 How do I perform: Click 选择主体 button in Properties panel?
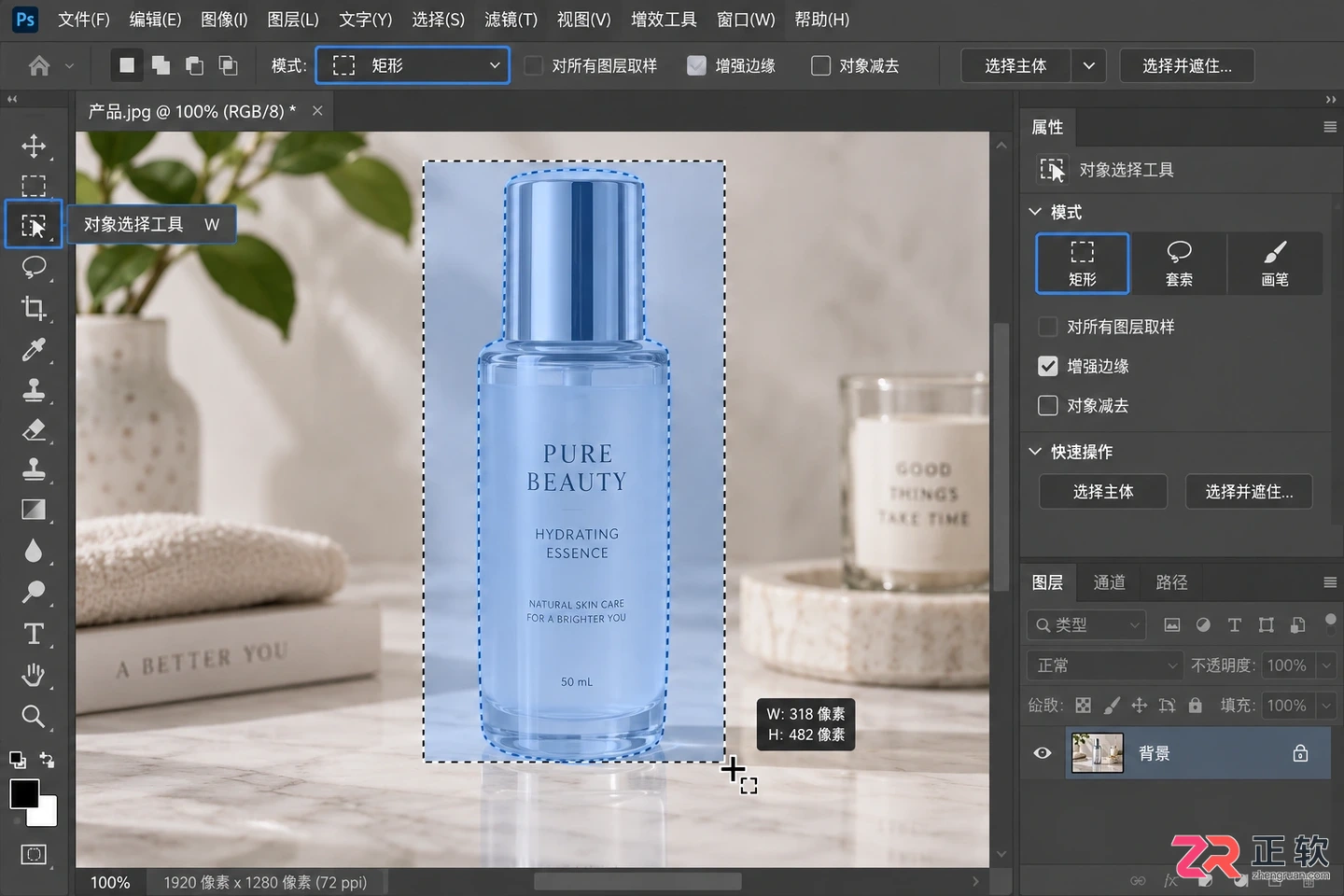point(1103,492)
